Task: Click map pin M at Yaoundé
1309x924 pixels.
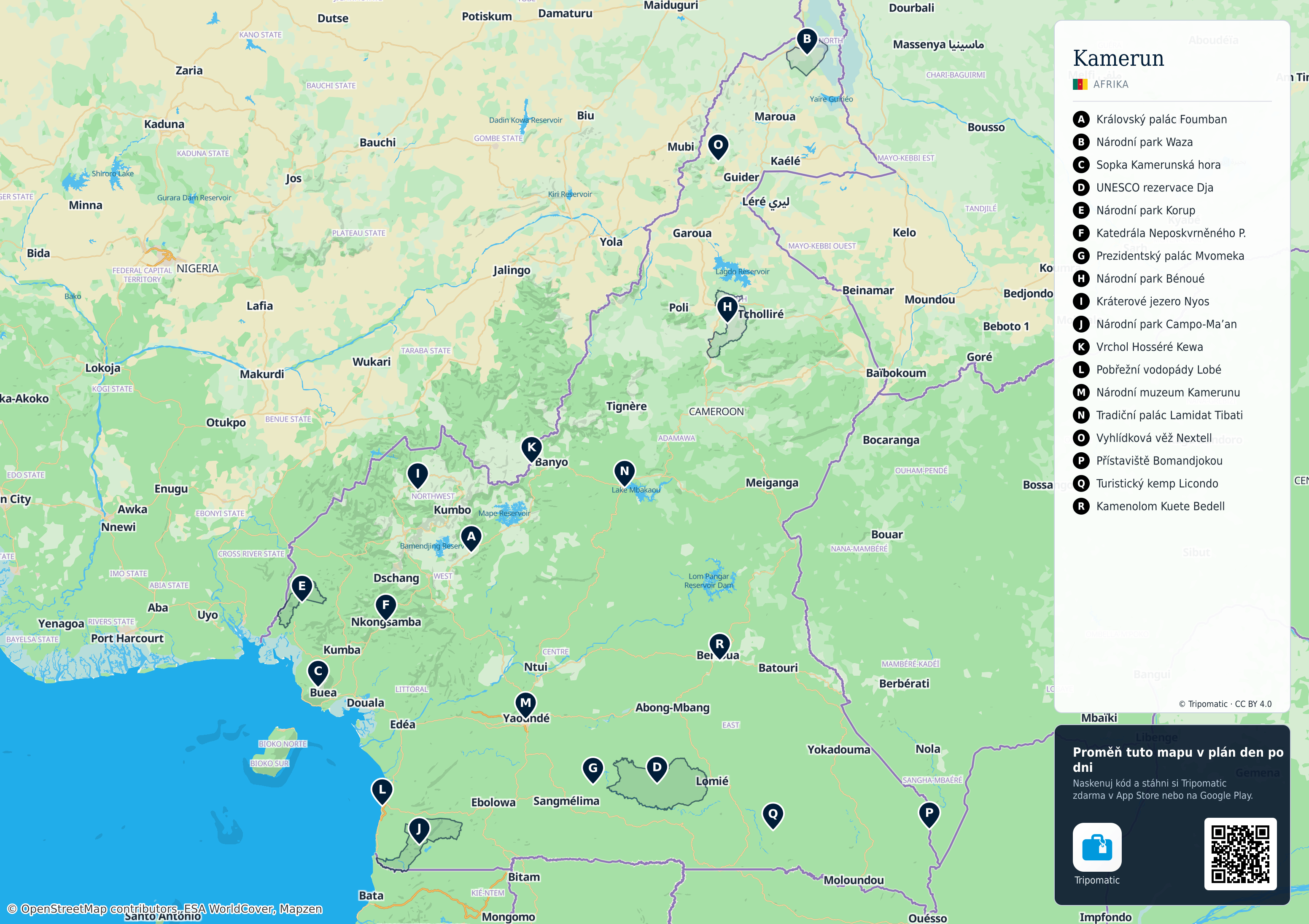Action: tap(525, 705)
